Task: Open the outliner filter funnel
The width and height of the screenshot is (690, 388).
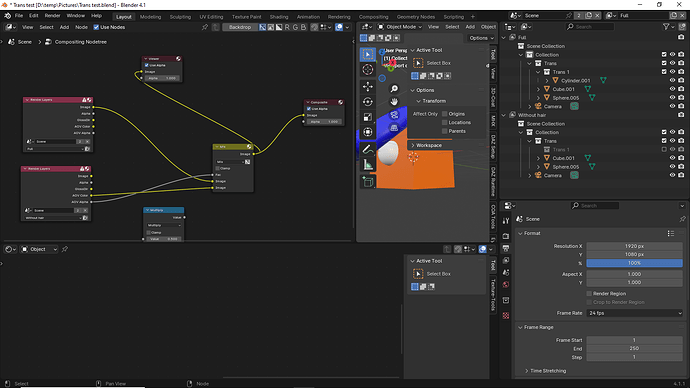Action: click(x=666, y=27)
